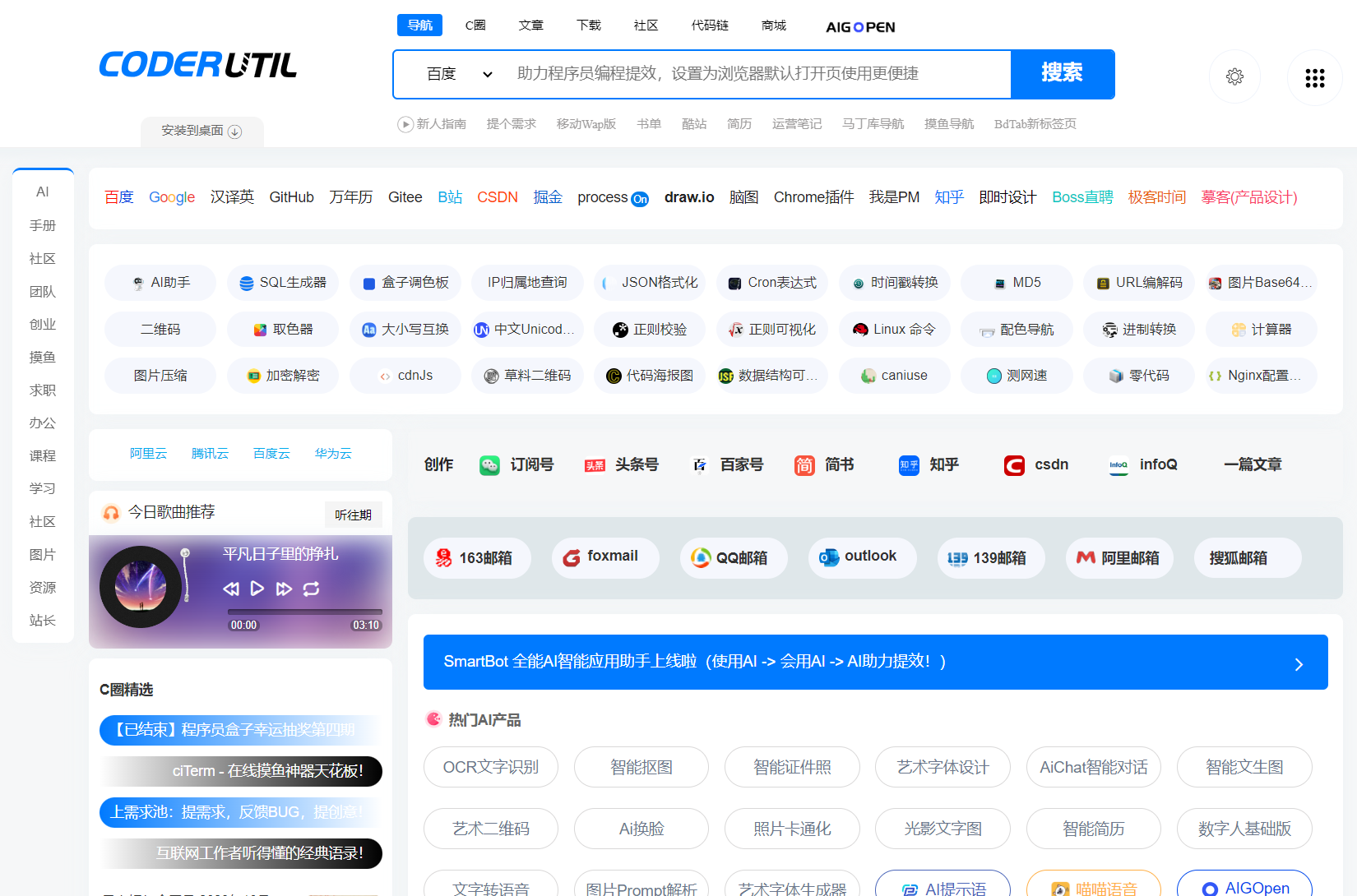Open the C圈 top menu
The height and width of the screenshot is (896, 1357).
click(475, 25)
